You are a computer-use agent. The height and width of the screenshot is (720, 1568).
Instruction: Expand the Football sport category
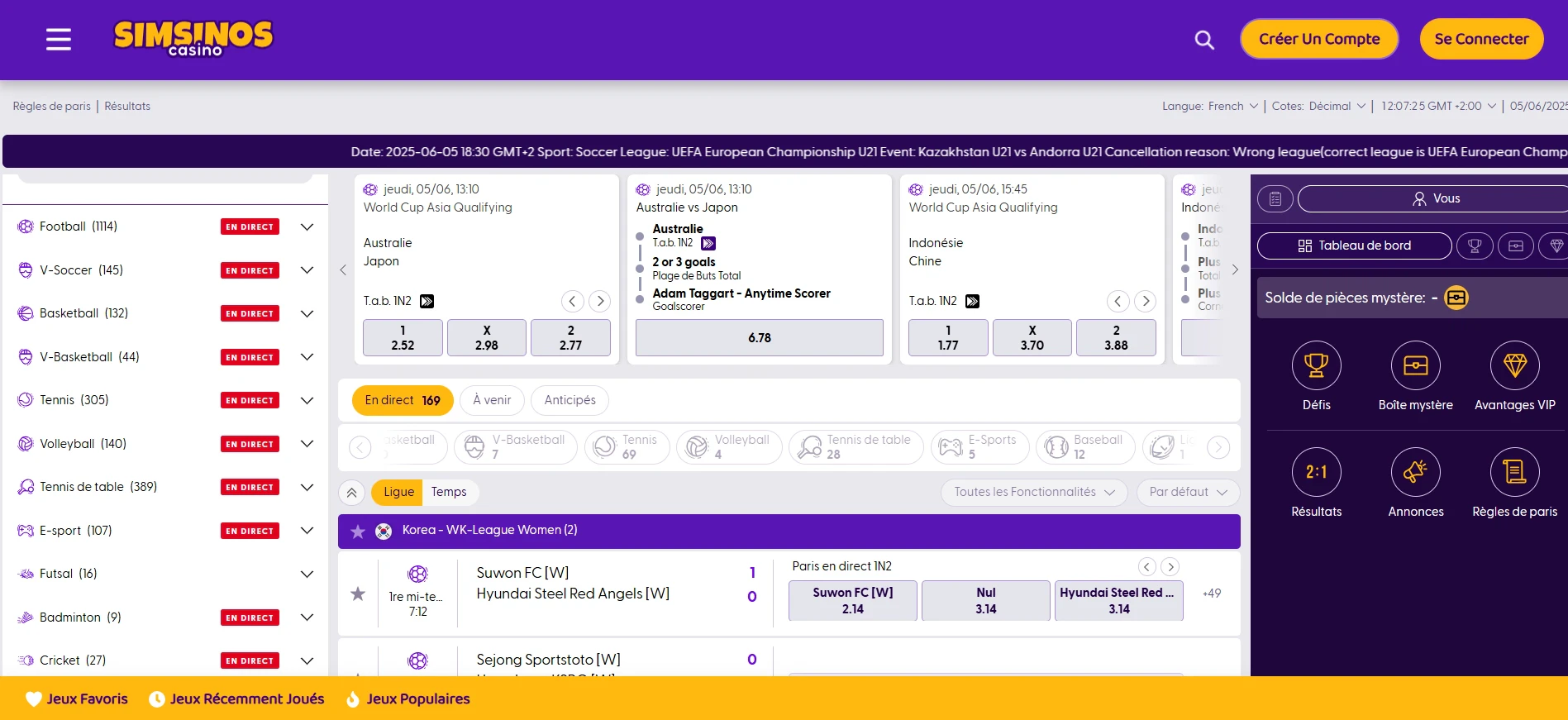pos(307,226)
